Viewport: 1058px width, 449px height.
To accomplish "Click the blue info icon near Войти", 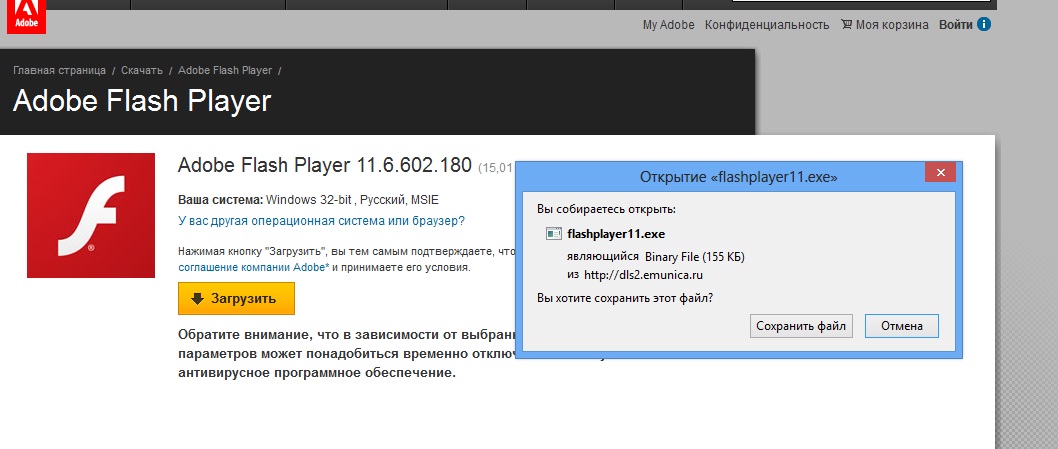I will pos(984,25).
